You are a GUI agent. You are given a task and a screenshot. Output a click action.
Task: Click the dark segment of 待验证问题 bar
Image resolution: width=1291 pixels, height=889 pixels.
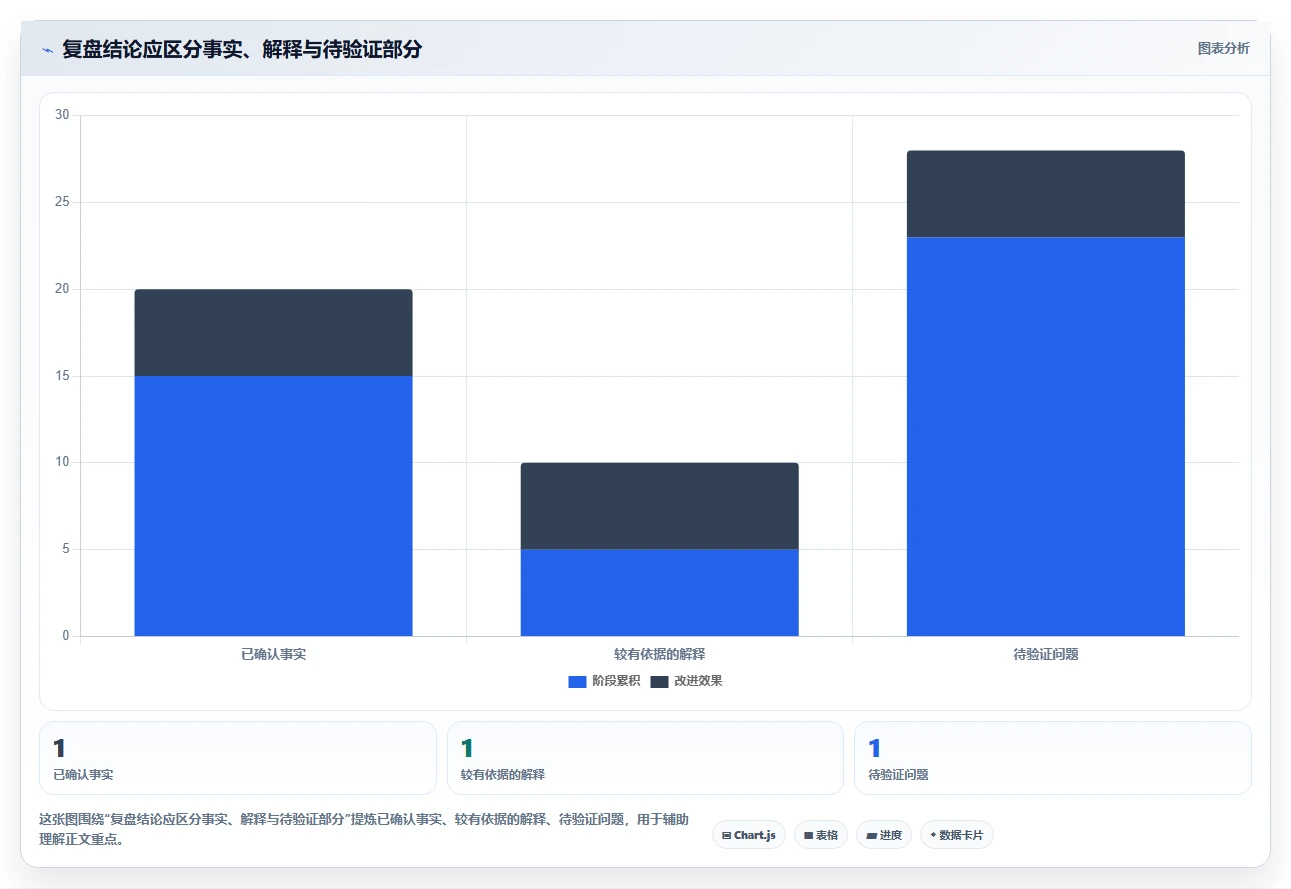coord(1045,194)
